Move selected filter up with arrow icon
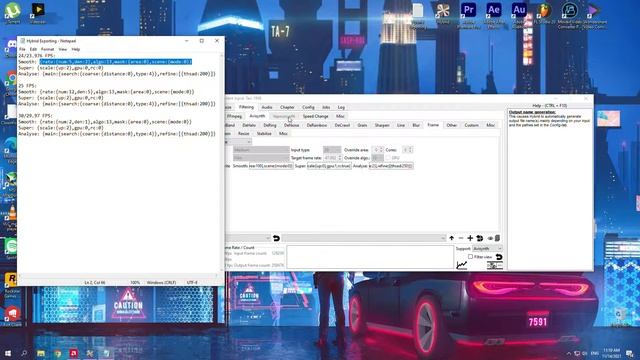Viewport: 640px width, 360px height. point(451,238)
